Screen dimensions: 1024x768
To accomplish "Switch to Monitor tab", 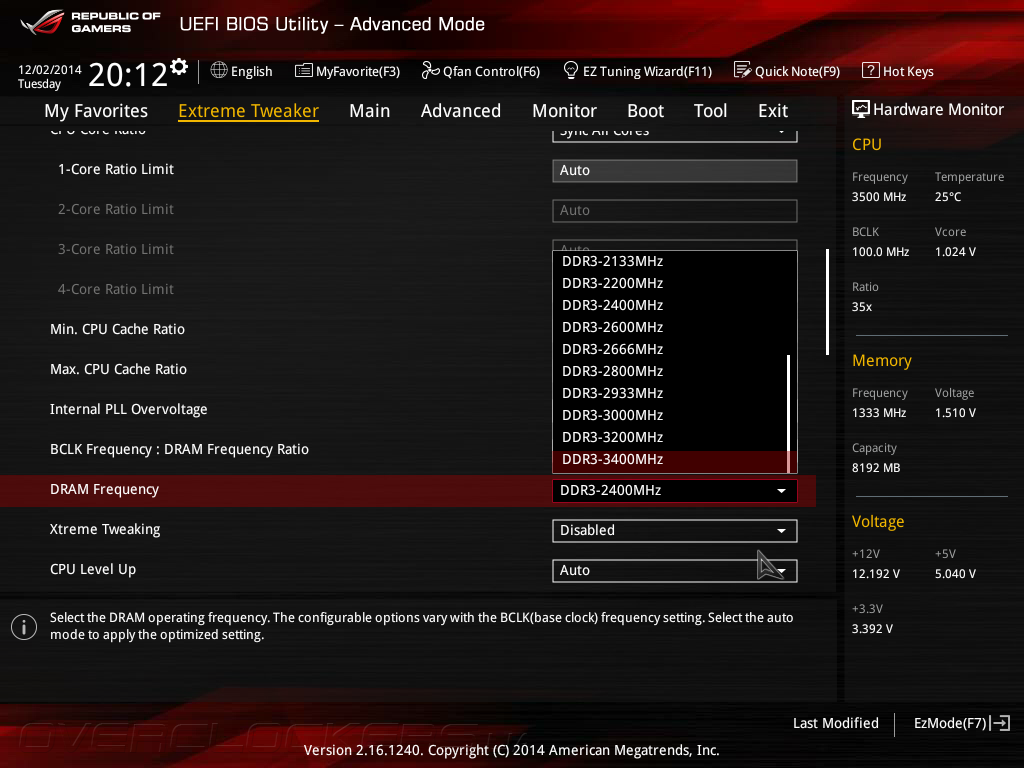I will 564,111.
